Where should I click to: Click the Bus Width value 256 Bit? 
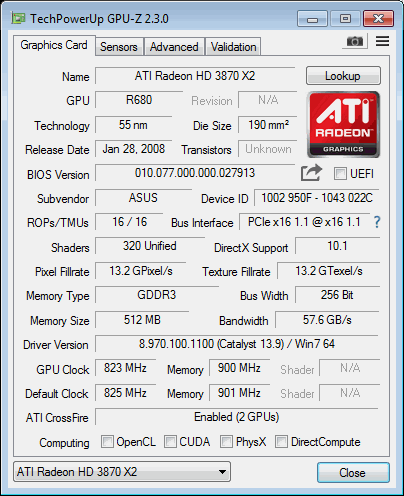(x=337, y=295)
